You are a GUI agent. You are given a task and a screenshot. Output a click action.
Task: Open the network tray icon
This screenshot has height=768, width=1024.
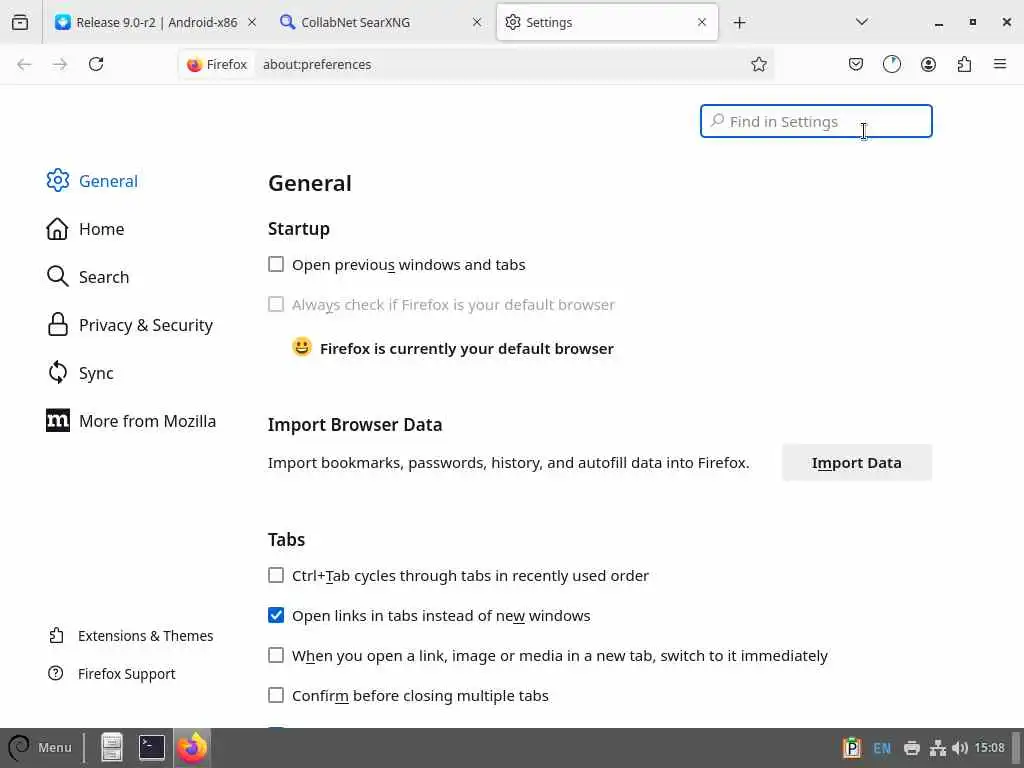[x=938, y=748]
